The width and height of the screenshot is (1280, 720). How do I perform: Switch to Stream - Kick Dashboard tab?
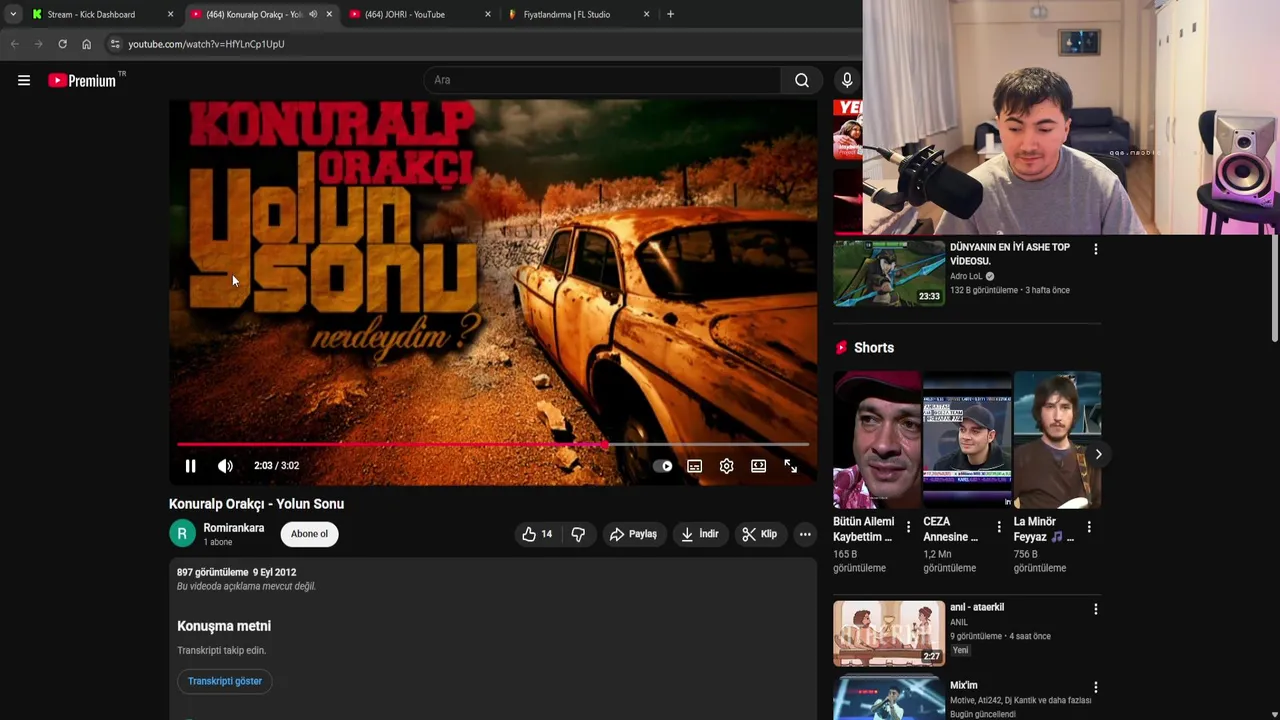click(x=90, y=14)
